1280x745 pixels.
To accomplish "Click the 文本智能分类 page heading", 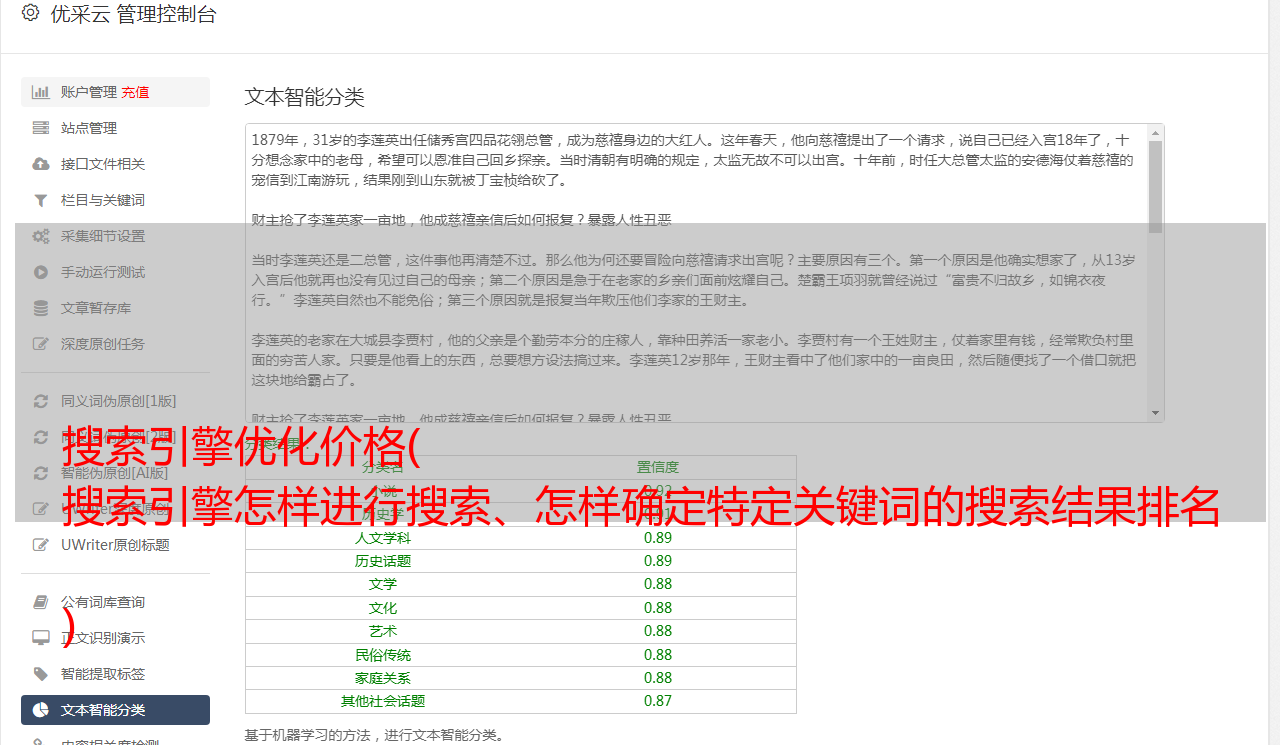I will (x=305, y=97).
